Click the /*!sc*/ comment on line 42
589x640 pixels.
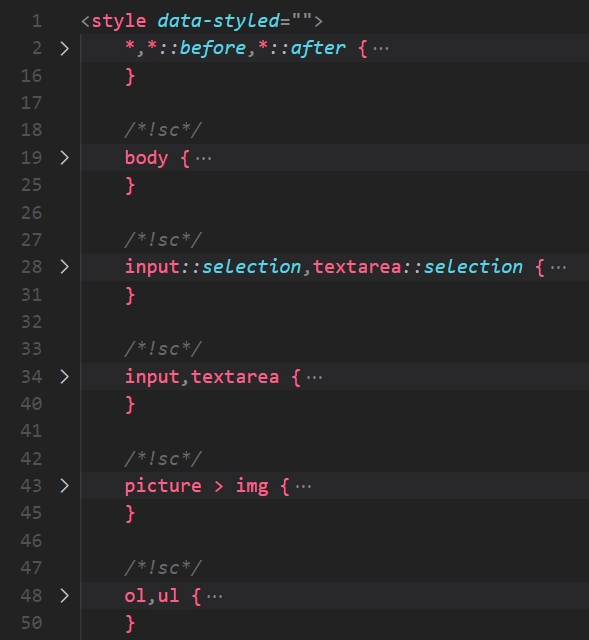pyautogui.click(x=163, y=459)
